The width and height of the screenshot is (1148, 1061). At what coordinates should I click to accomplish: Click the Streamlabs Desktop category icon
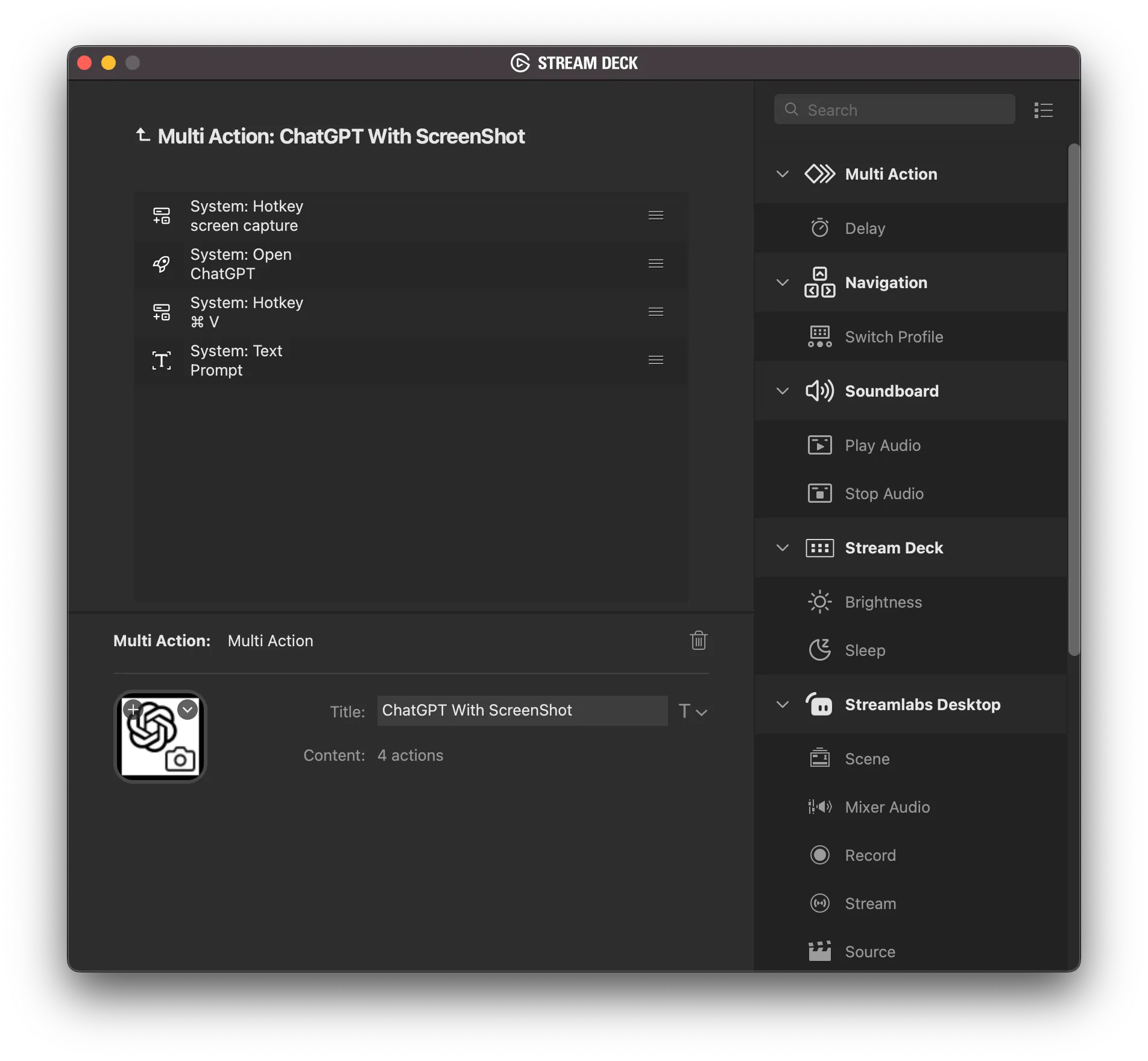[x=819, y=704]
